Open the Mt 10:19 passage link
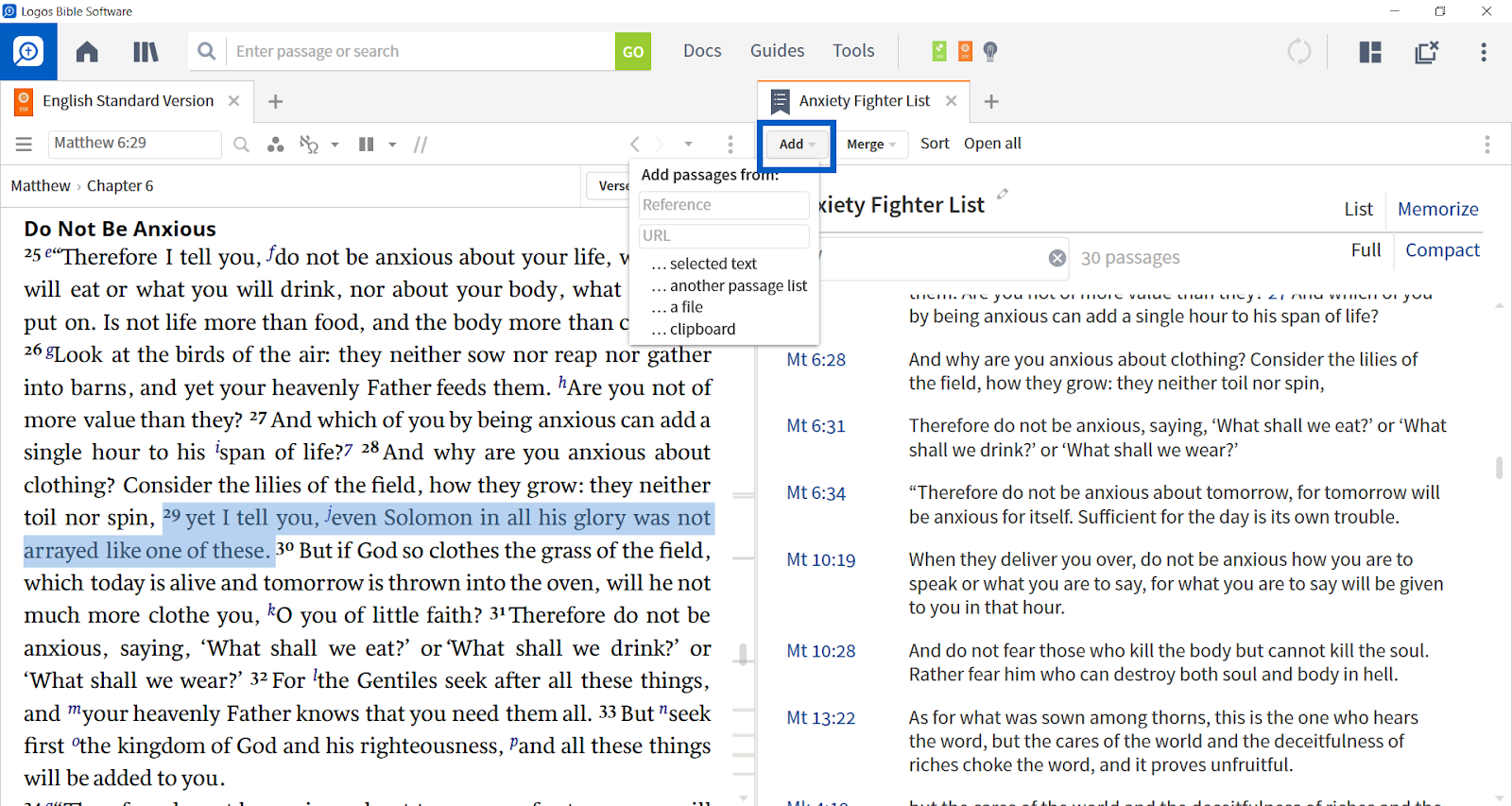The image size is (1512, 806). point(820,560)
